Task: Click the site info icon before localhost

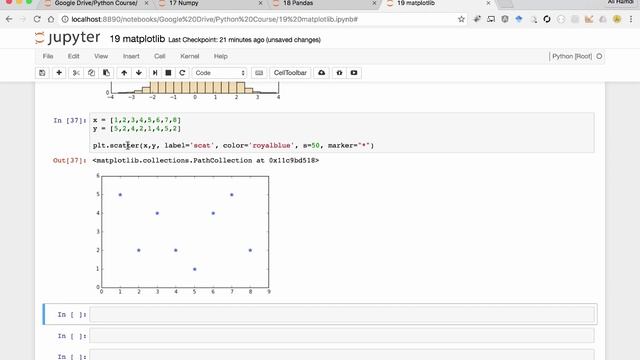Action: coord(65,19)
